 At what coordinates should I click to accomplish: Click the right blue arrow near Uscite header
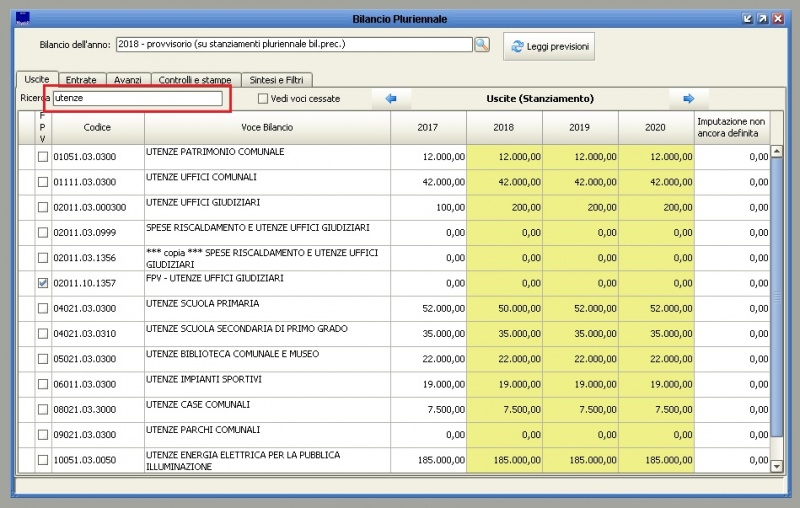pyautogui.click(x=689, y=99)
